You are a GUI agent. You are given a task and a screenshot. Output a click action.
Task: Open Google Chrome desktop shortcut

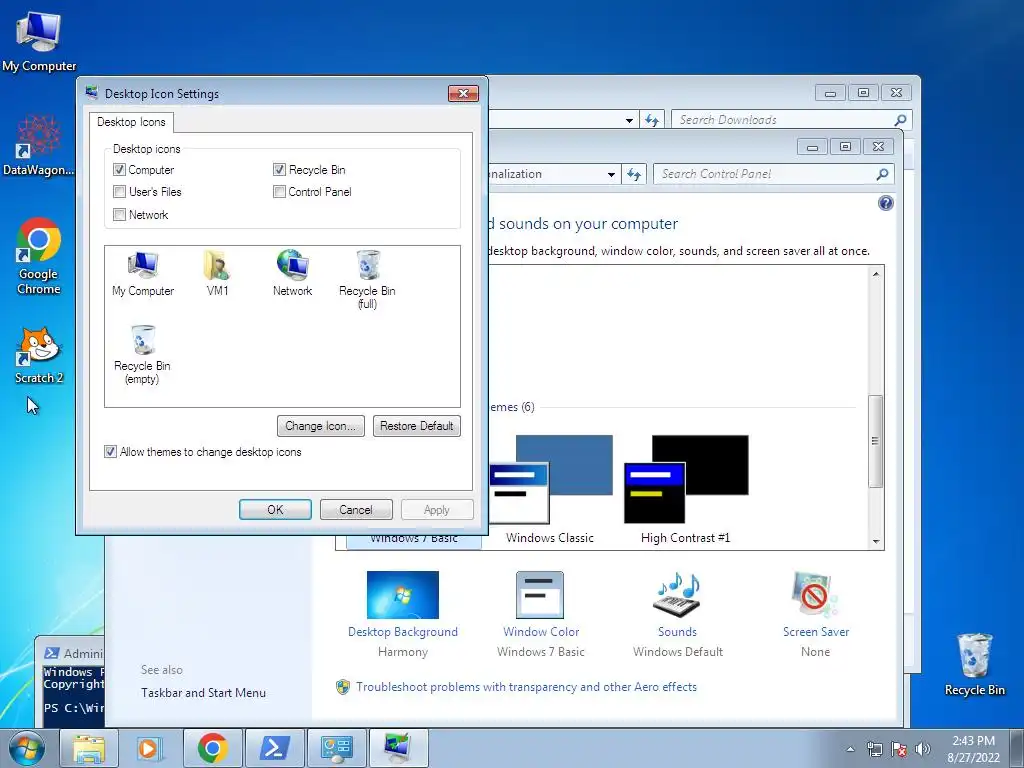point(39,257)
